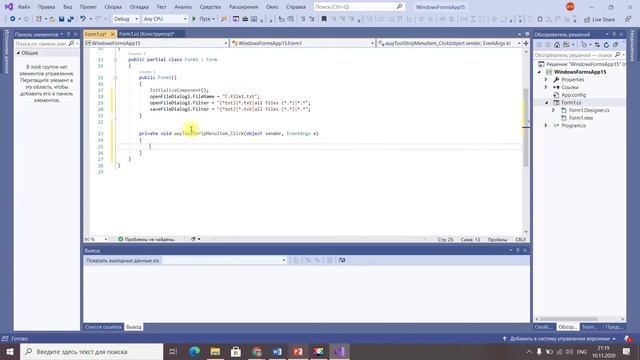Click the bookmark toolbar icon
This screenshot has height=360, width=640.
tap(324, 19)
